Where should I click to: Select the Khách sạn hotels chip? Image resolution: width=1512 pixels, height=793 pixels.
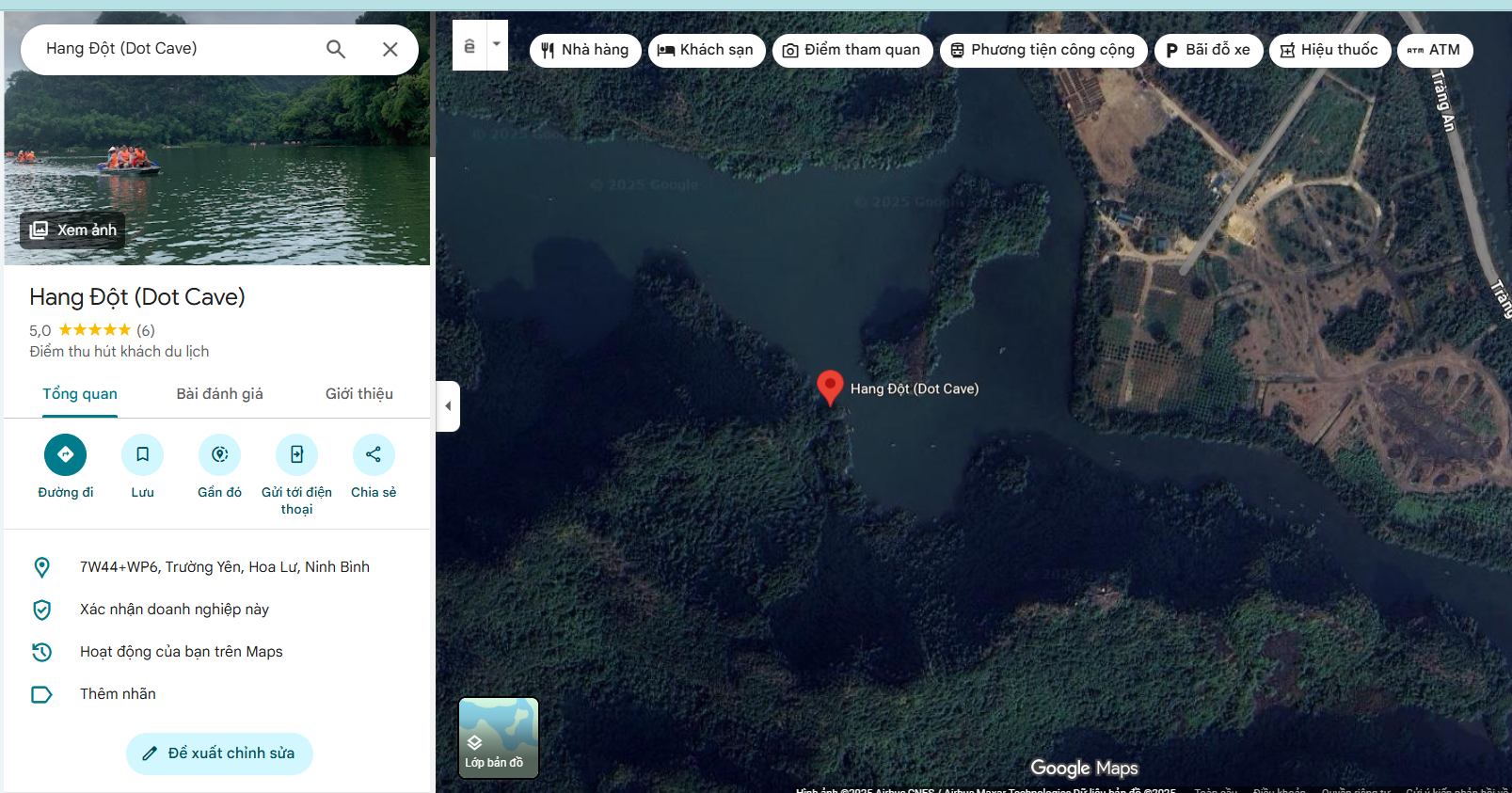(x=706, y=50)
